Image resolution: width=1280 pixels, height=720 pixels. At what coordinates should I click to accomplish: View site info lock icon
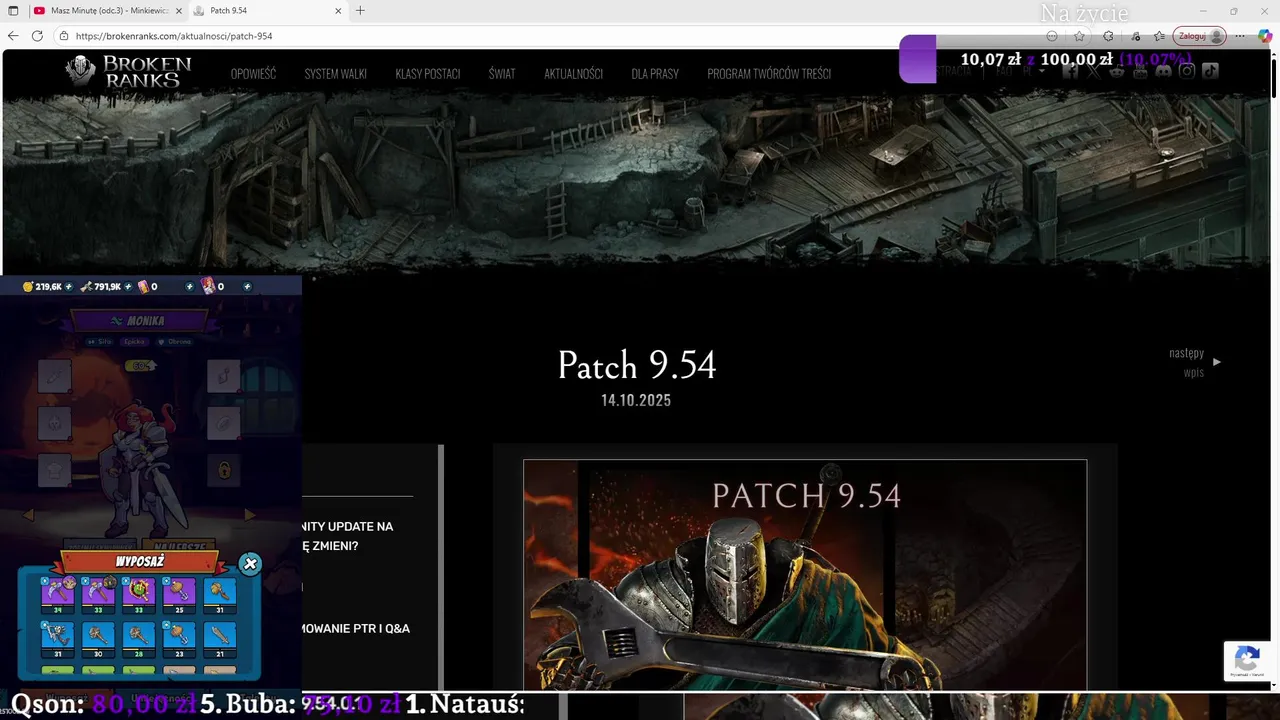coord(64,36)
